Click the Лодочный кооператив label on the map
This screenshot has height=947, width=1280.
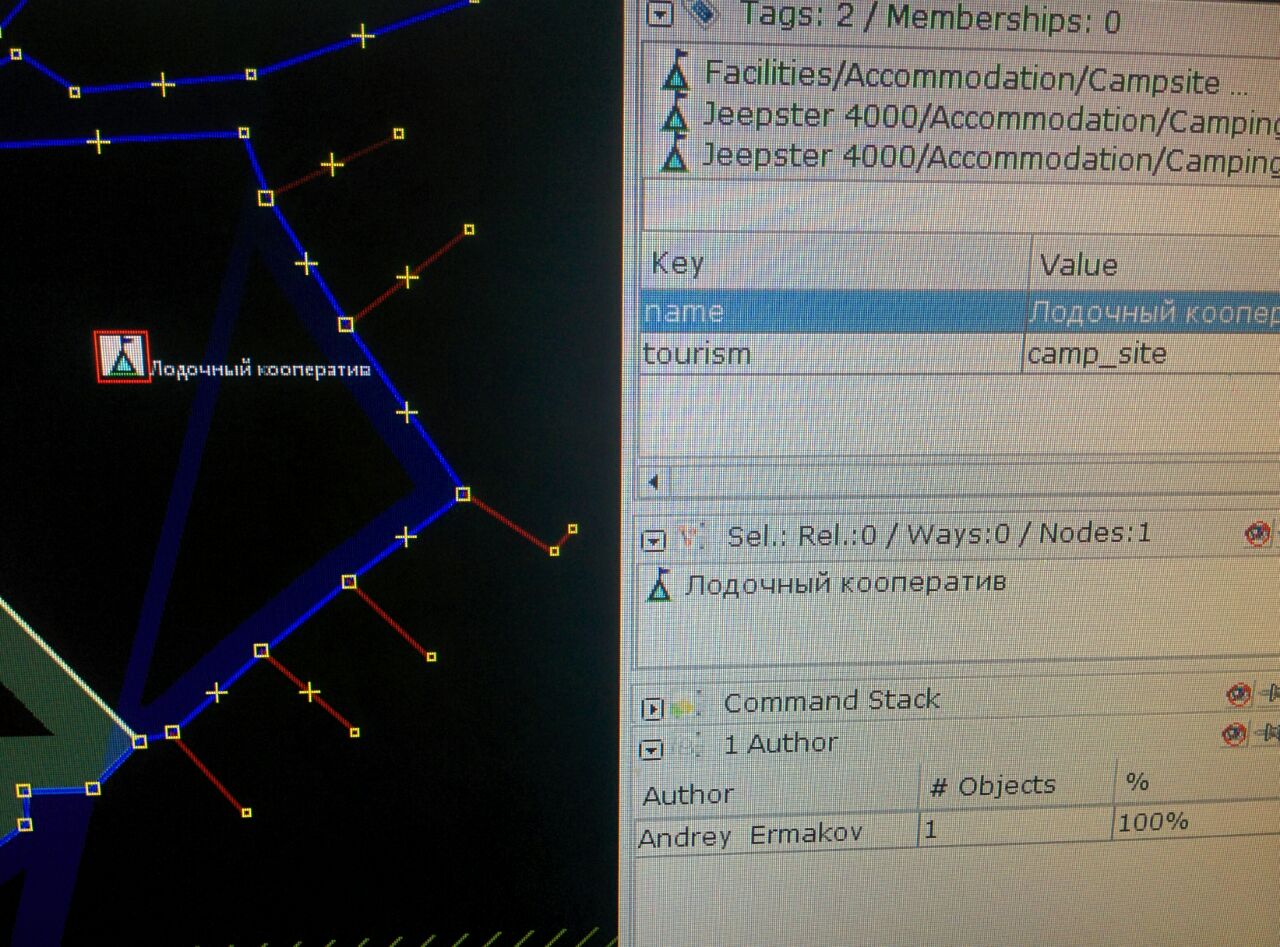pyautogui.click(x=260, y=371)
